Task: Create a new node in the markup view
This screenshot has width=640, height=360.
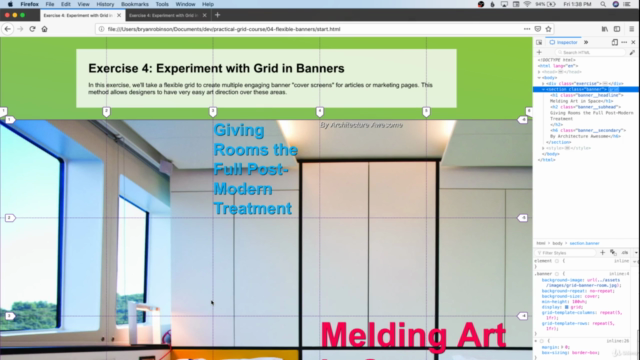Action: [x=539, y=52]
